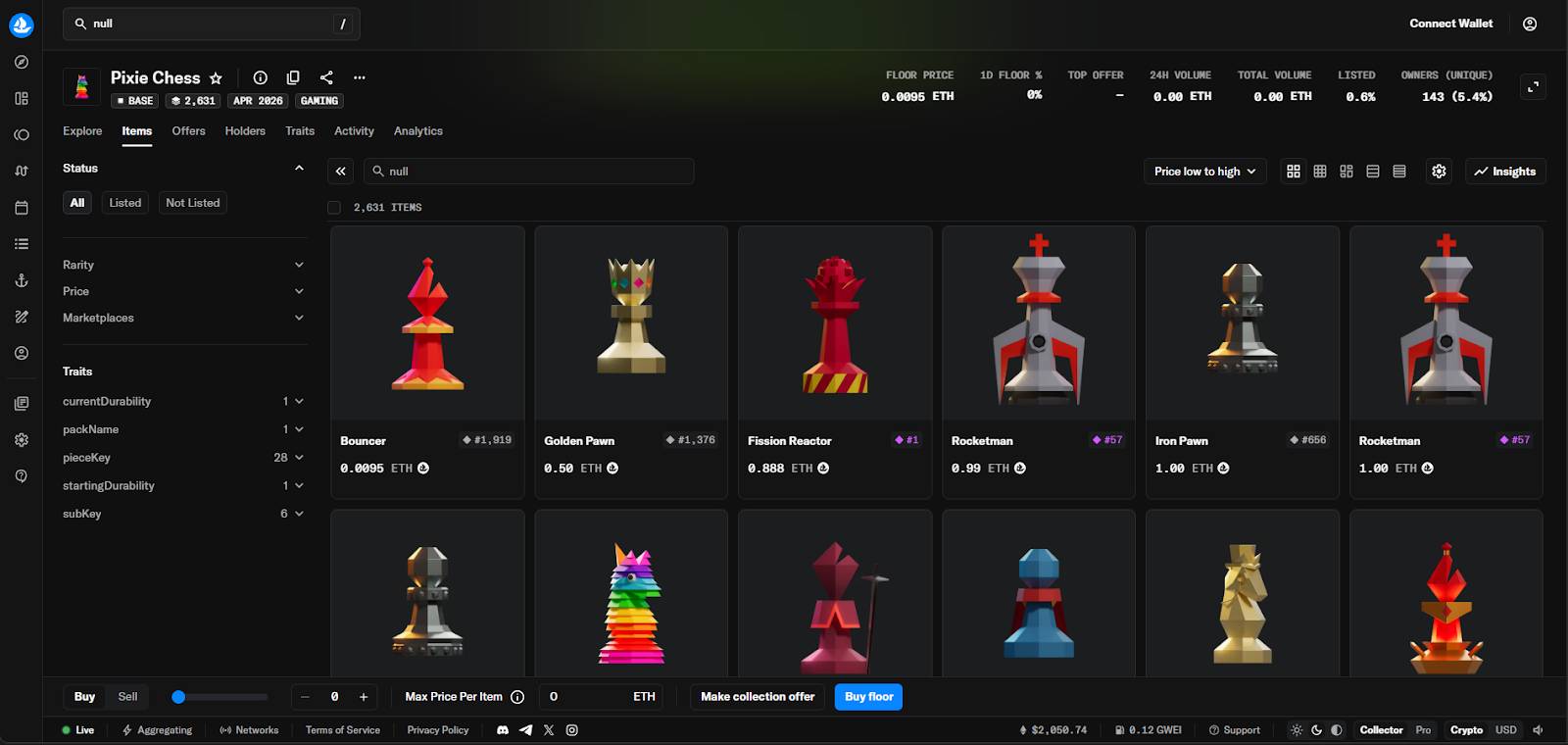Collapse the filter sidebar with double-chevron
This screenshot has height=745, width=1568.
(x=341, y=172)
